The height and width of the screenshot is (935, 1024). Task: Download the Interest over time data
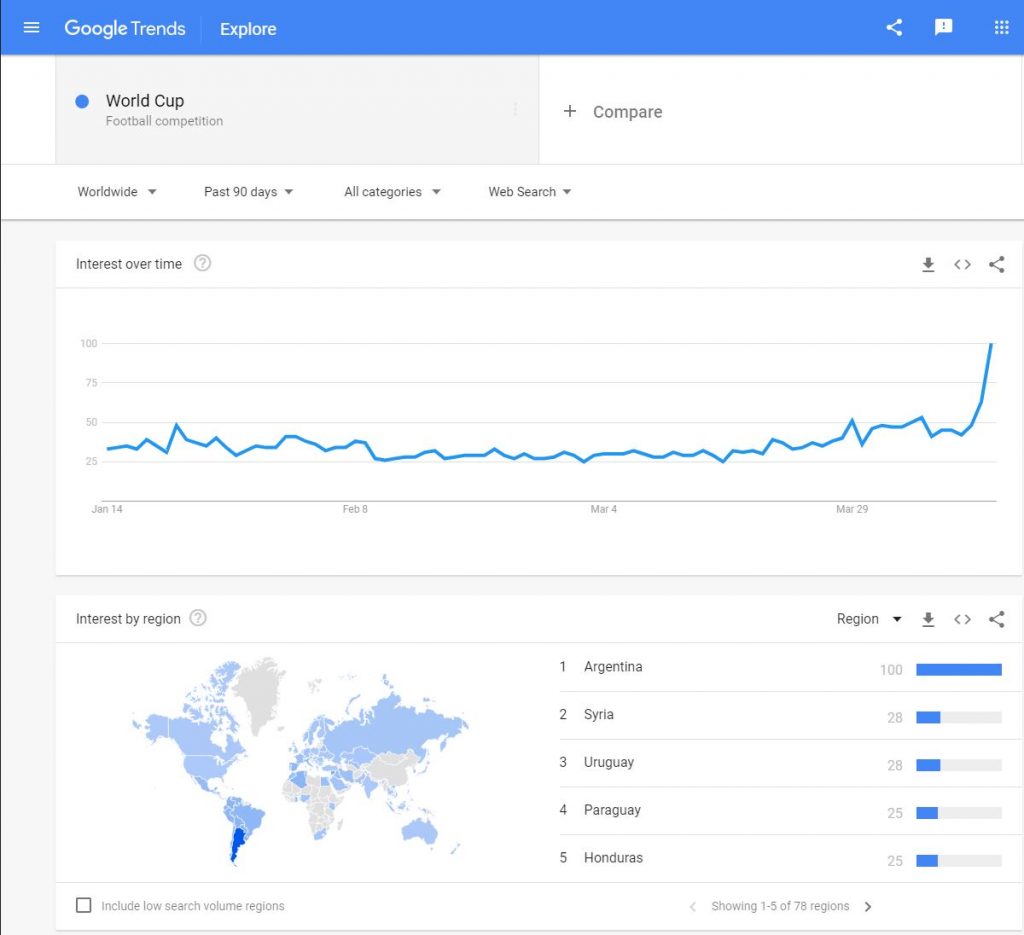click(x=928, y=264)
